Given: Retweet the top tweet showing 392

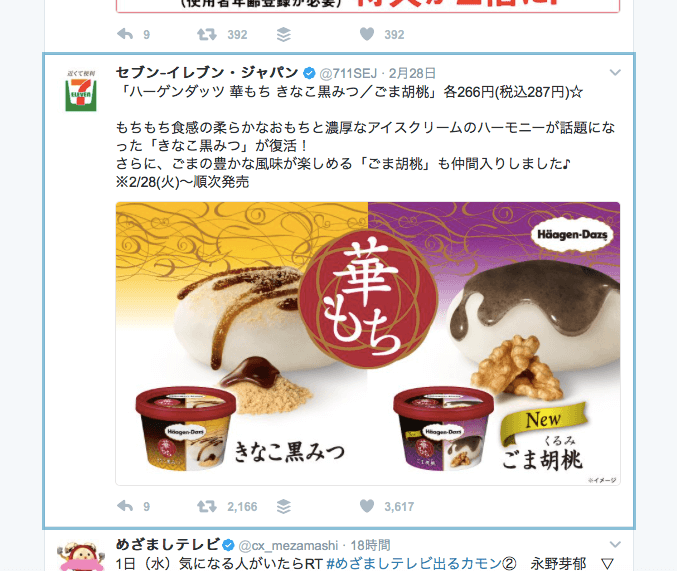Looking at the screenshot, I should [207, 35].
